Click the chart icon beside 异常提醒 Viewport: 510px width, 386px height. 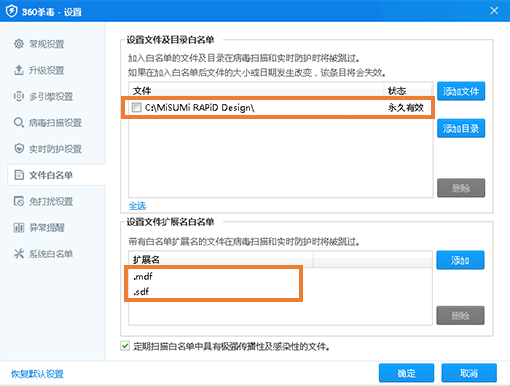coord(19,228)
